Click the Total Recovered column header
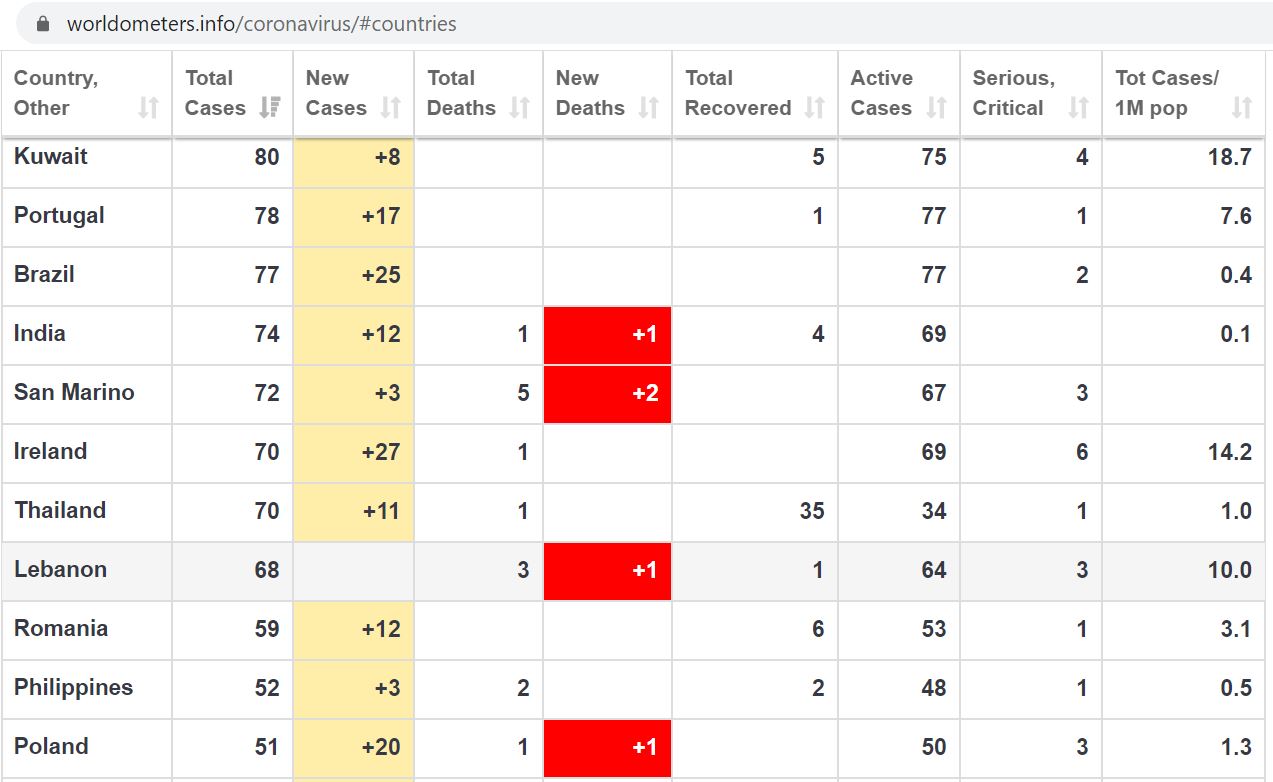This screenshot has width=1273, height=782. click(755, 94)
